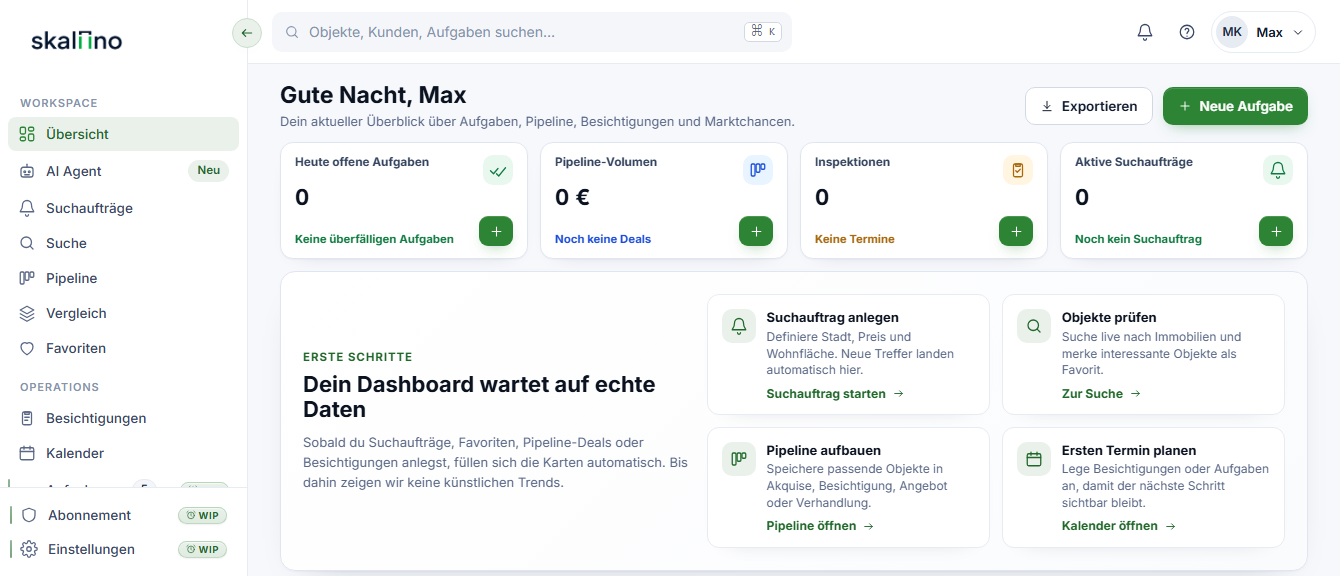
Task: Click the Noch keine Deals text
Action: tap(603, 239)
